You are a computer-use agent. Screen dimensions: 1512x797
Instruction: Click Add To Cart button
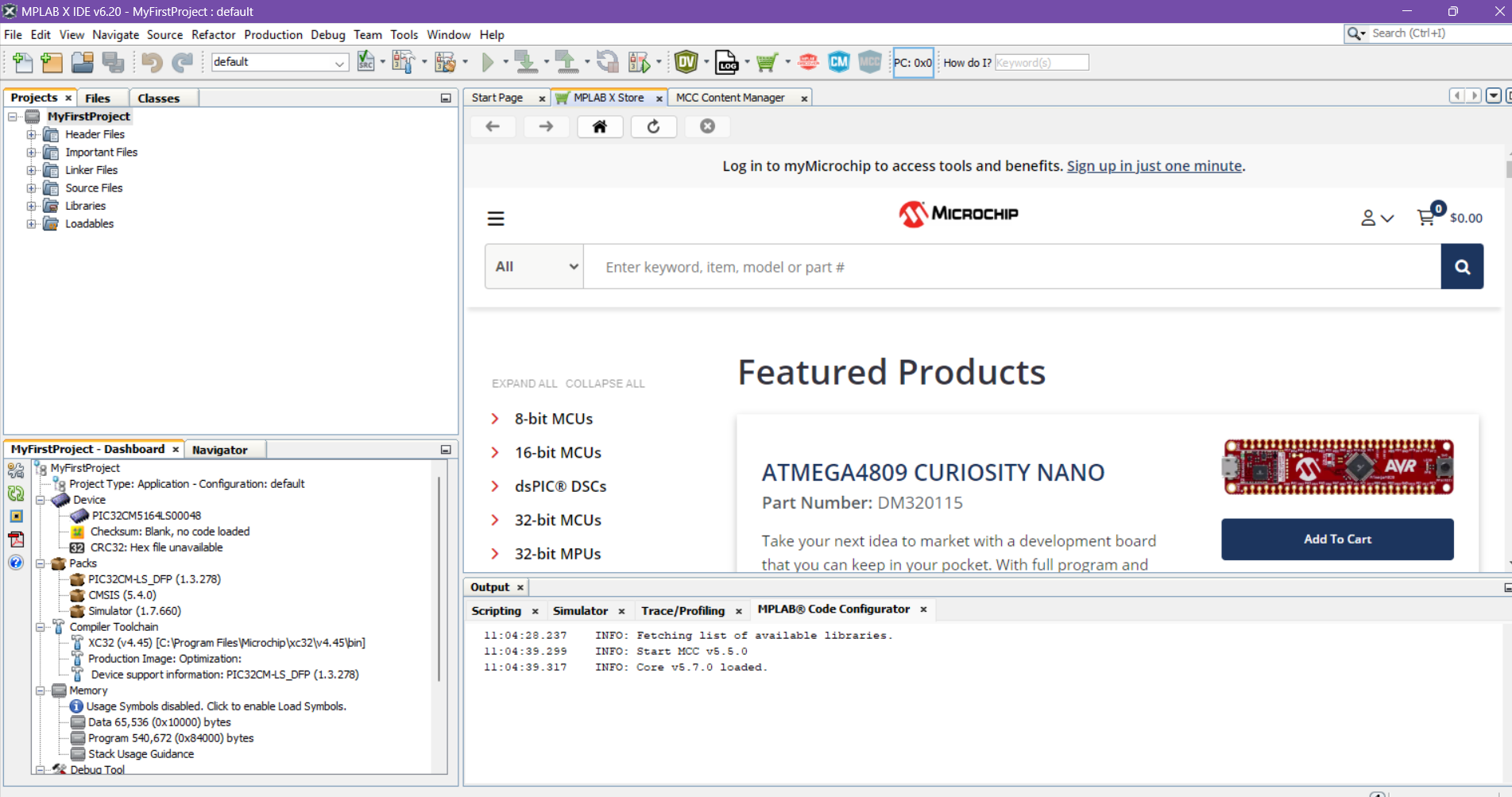[x=1337, y=540]
